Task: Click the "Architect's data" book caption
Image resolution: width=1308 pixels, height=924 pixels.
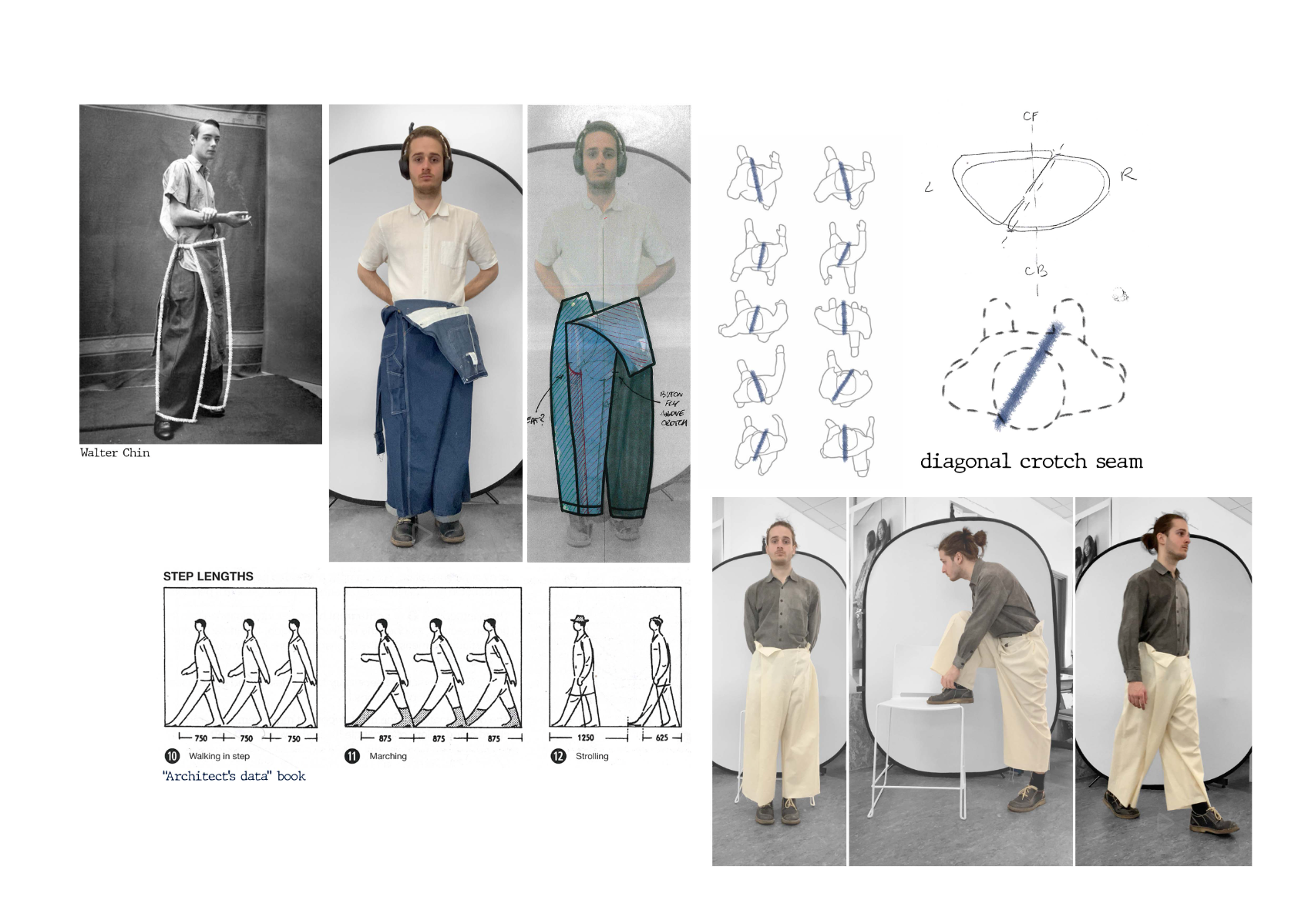Action: (x=234, y=776)
